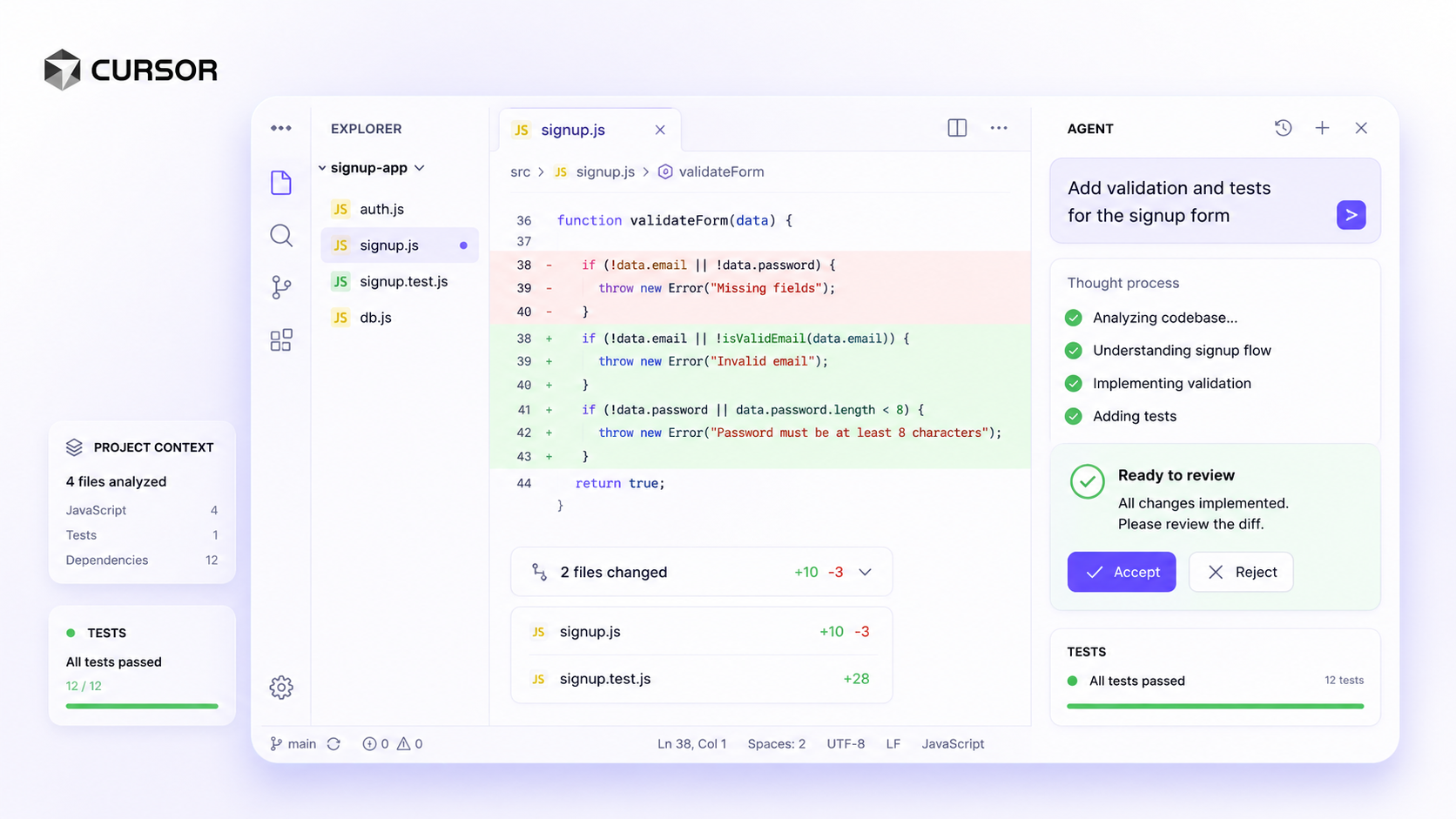1456x819 pixels.
Task: Send the agent prompt with arrow button
Action: pyautogui.click(x=1351, y=215)
